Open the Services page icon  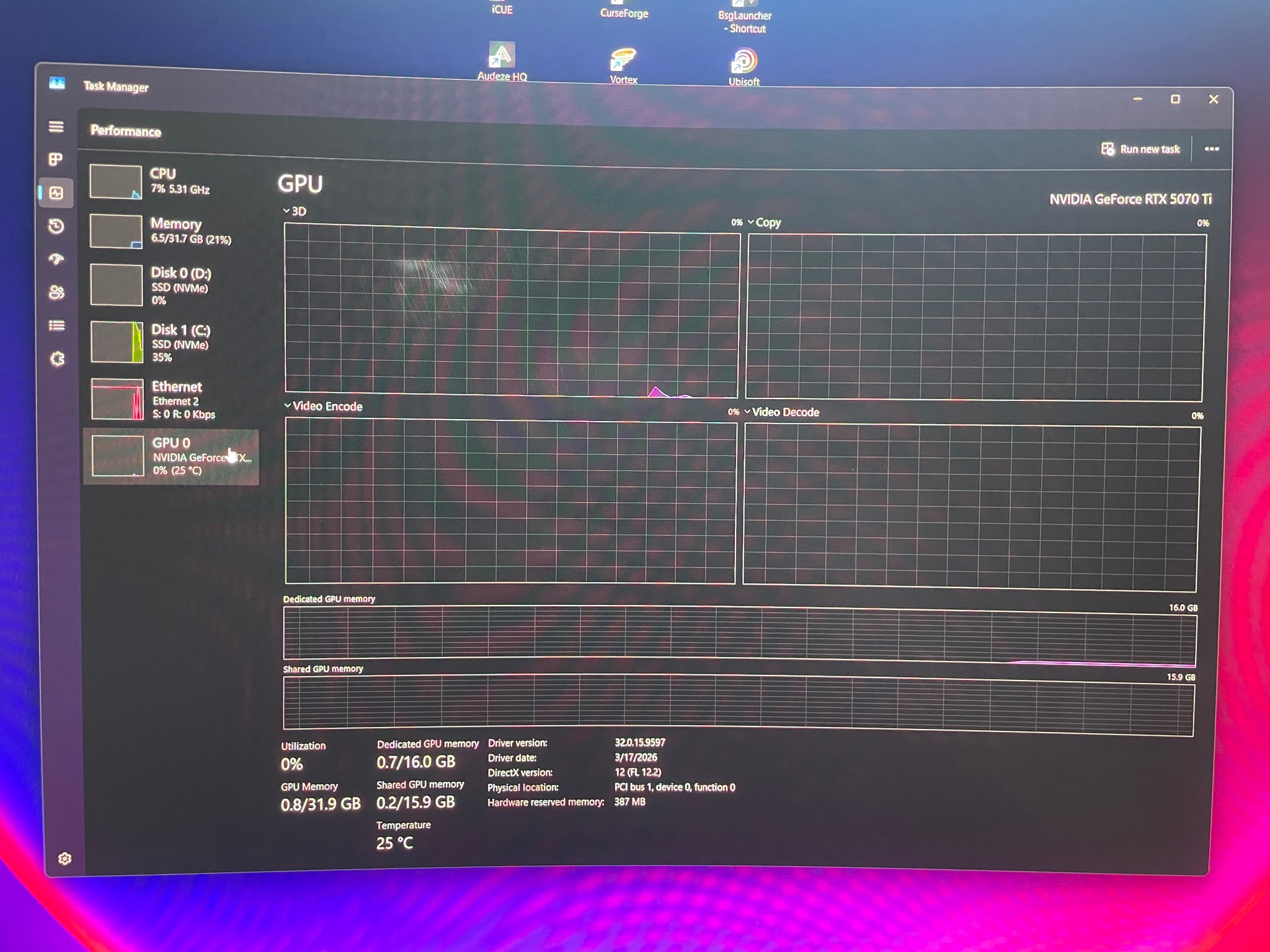click(x=58, y=359)
